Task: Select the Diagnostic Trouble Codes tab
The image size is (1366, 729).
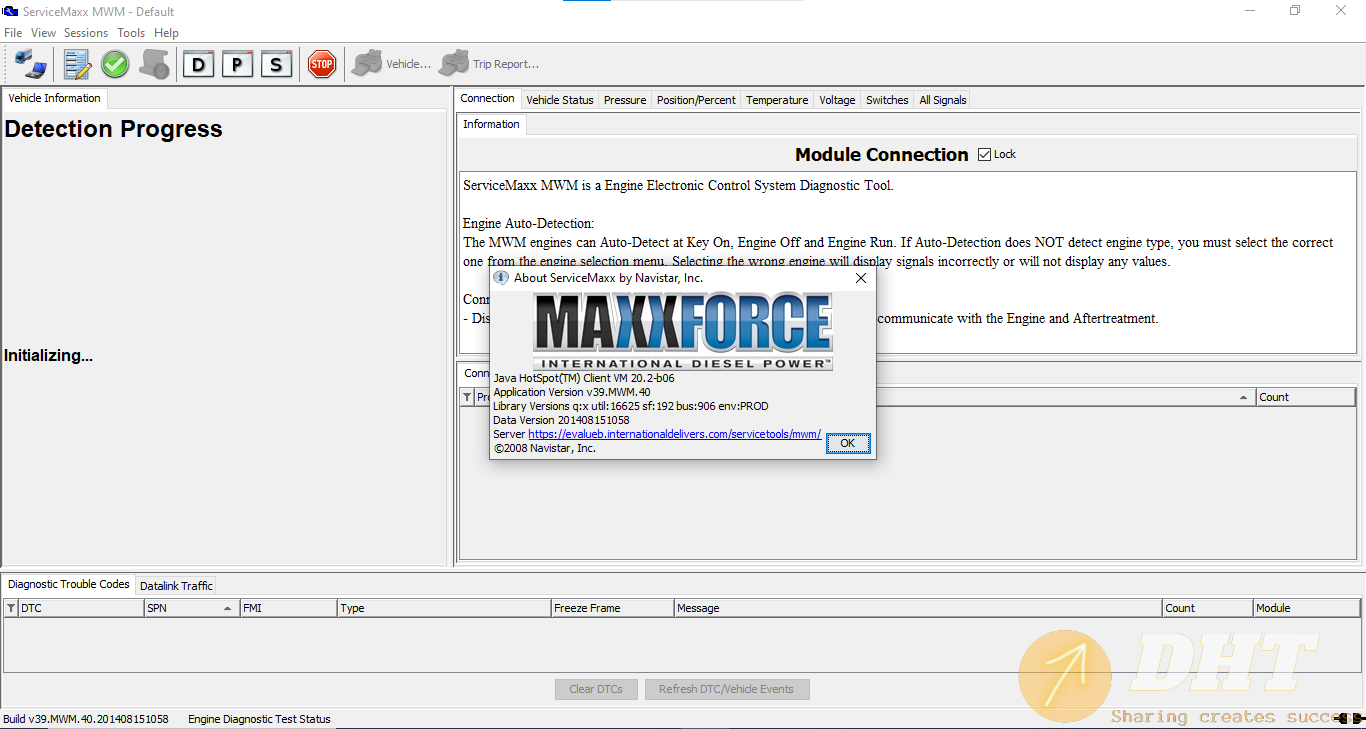Action: 69,584
